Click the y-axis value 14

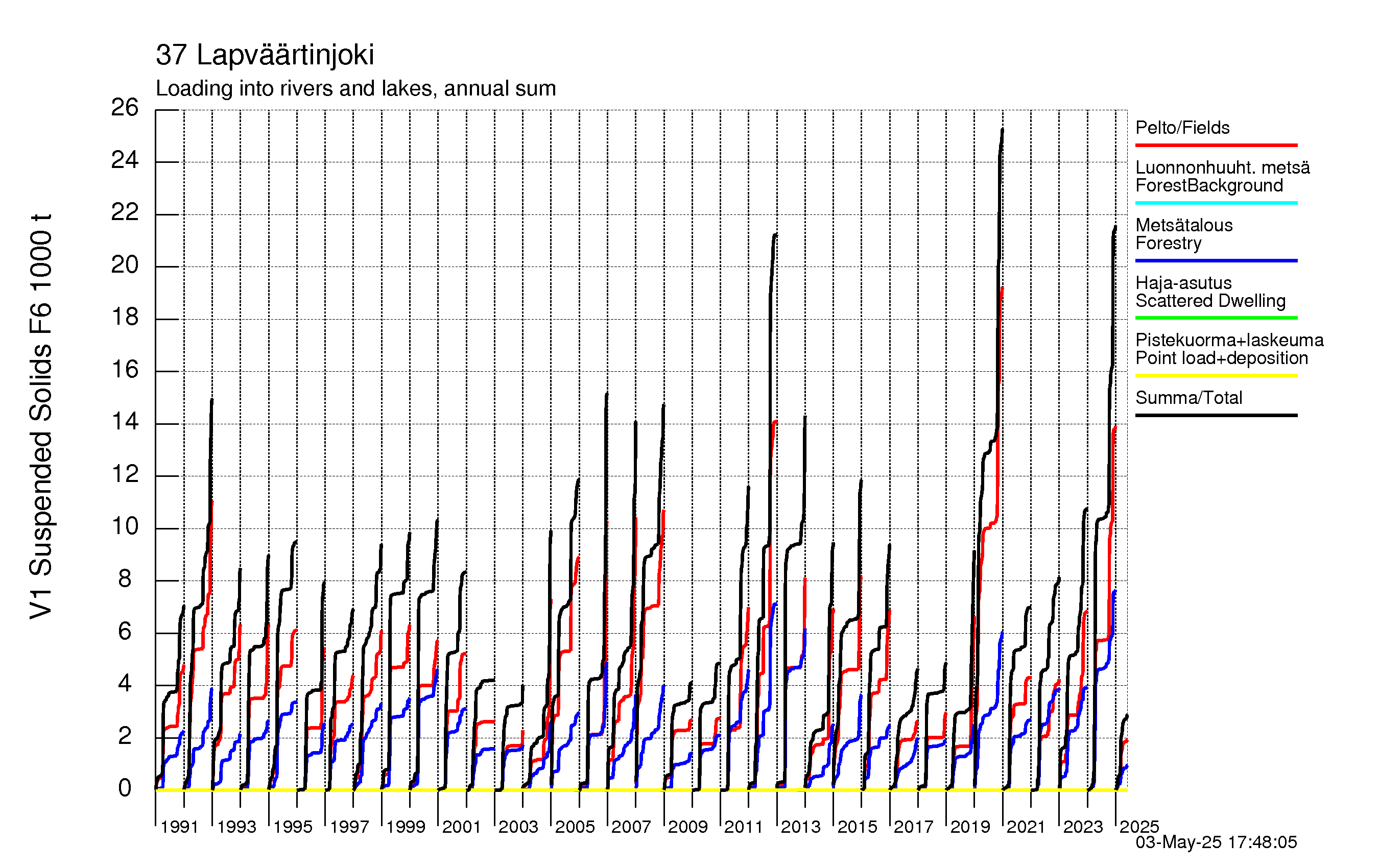point(125,422)
